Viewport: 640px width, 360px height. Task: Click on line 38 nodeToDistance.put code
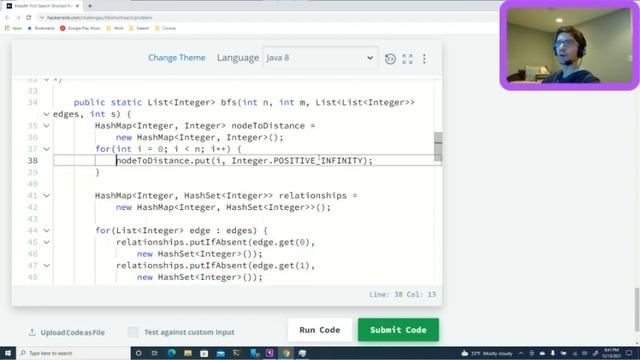(244, 161)
